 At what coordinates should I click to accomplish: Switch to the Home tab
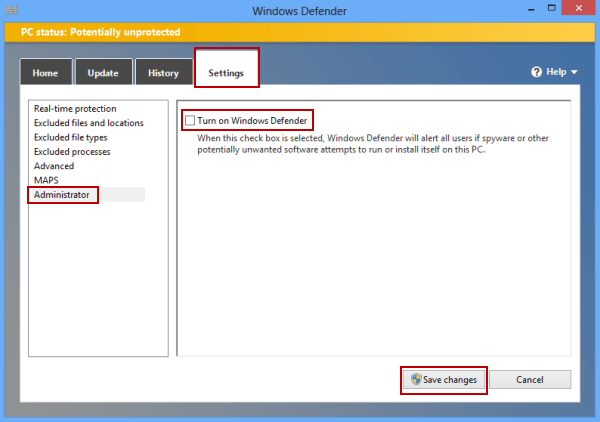pos(46,72)
